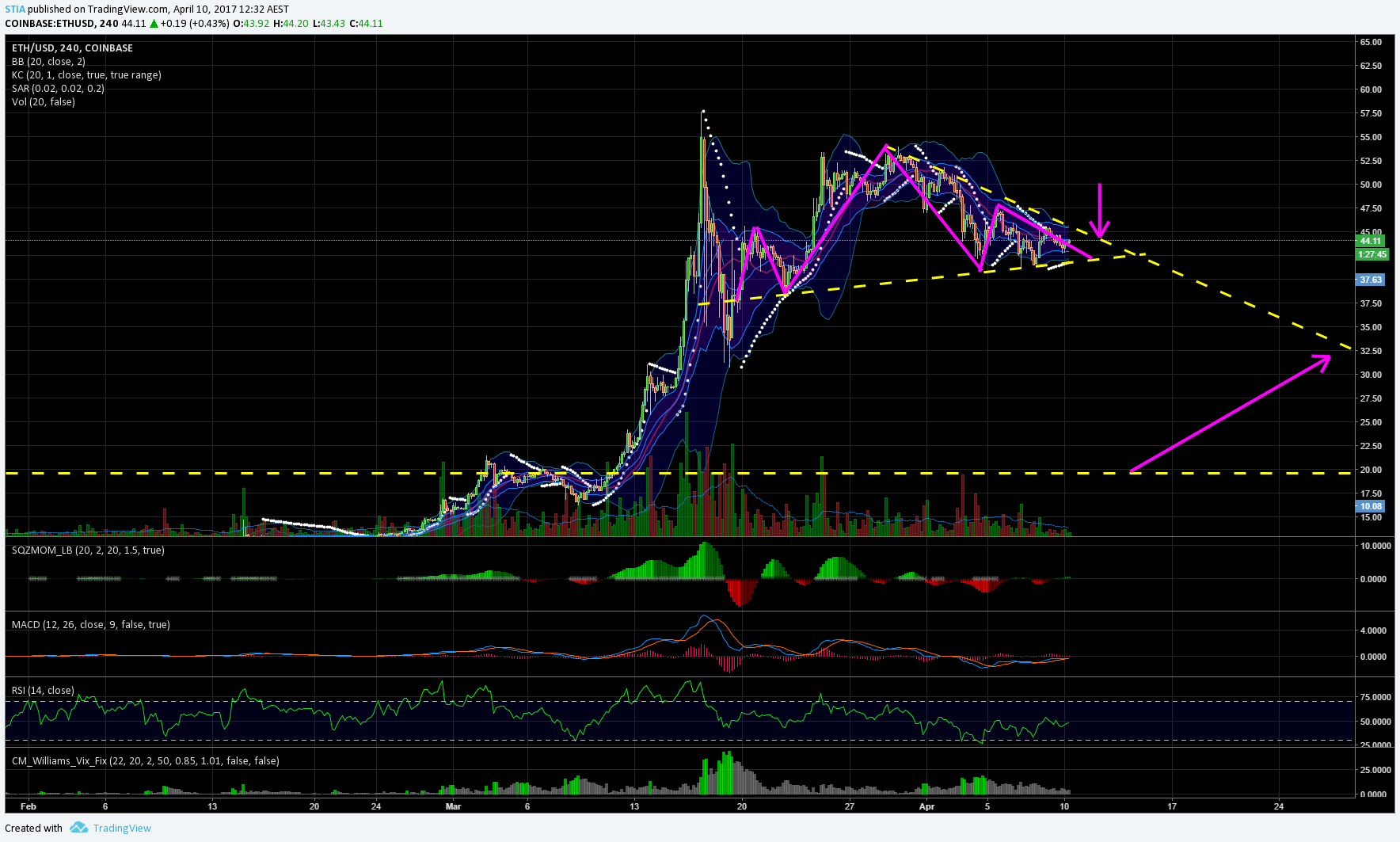The image size is (1400, 842).
Task: Click the H:44.20 high value
Action: click(x=291, y=24)
